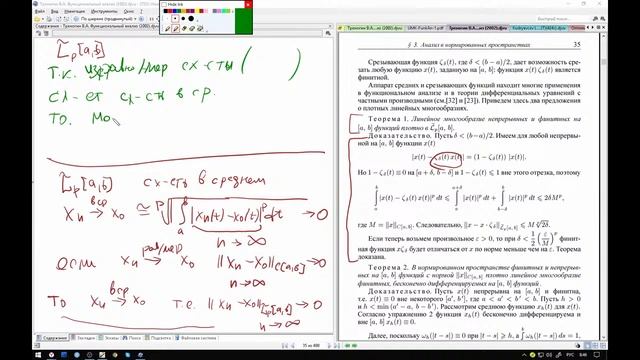Go to the first page button

[x=285, y=346]
